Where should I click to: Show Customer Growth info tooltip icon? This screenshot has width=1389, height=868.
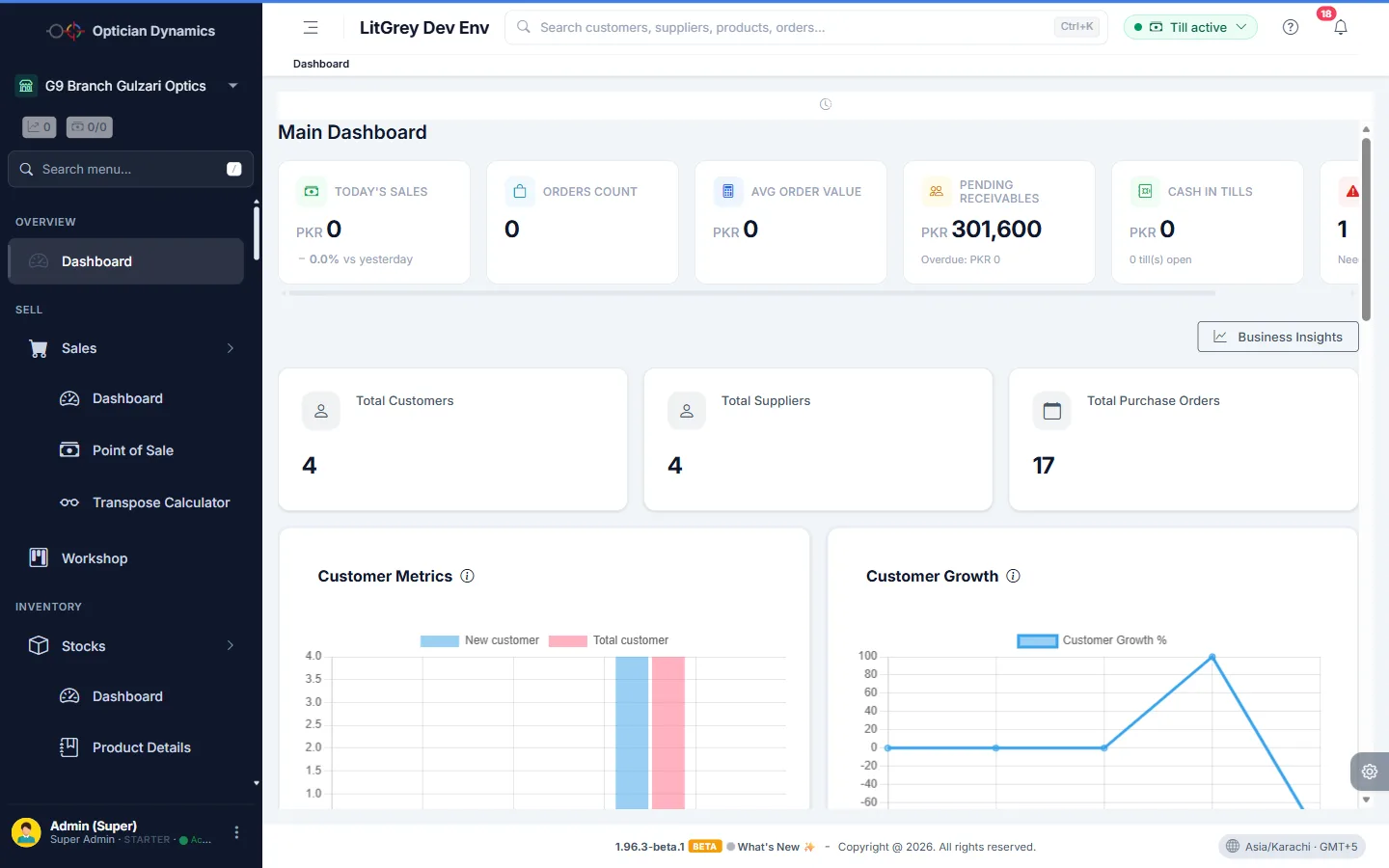(x=1013, y=576)
